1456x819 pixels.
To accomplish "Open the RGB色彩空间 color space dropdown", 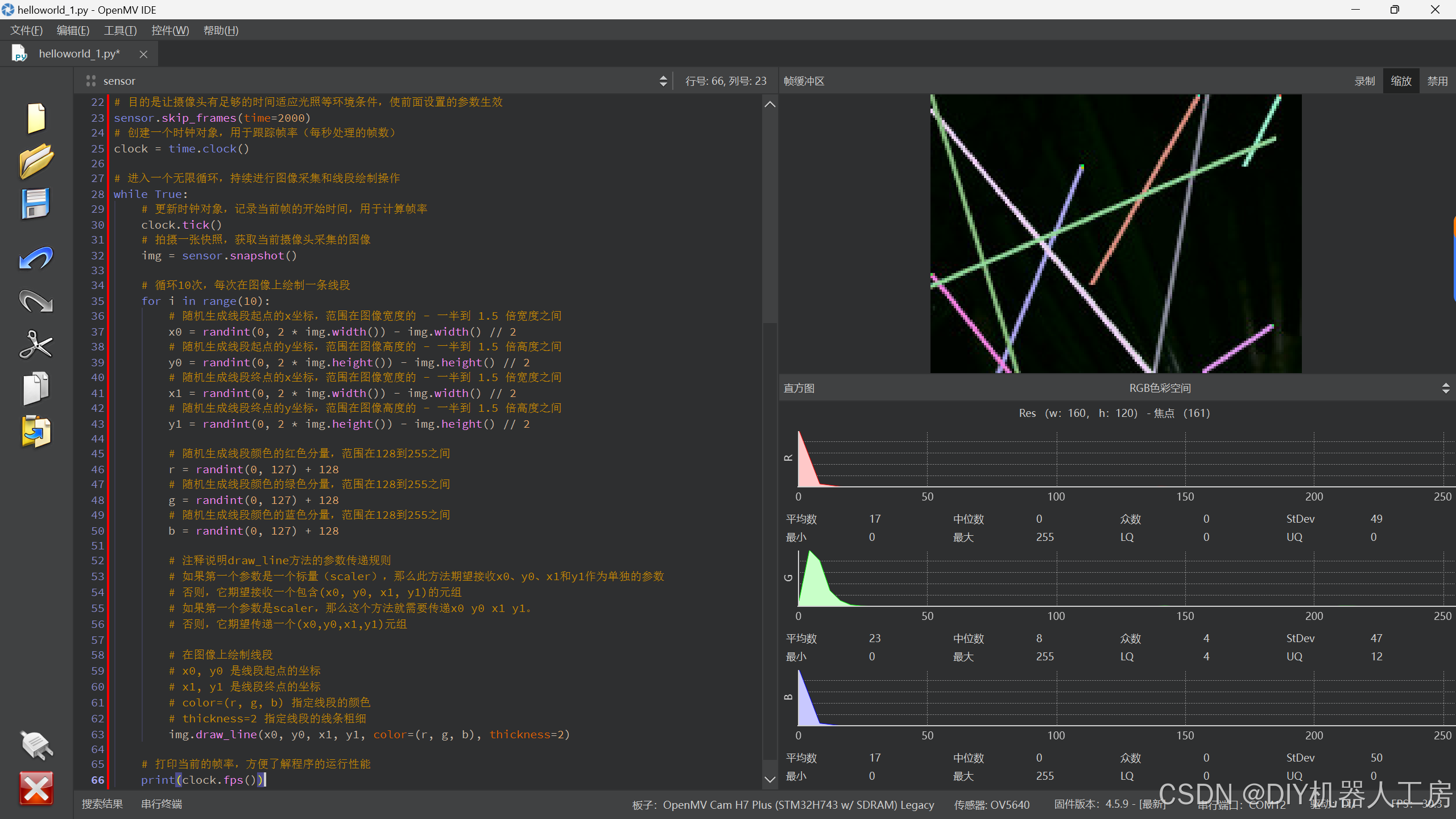I will [1160, 388].
